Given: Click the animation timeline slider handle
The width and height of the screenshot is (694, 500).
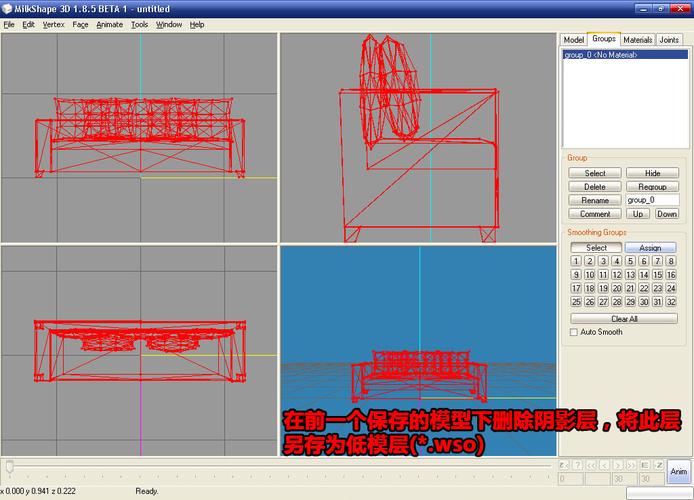Looking at the screenshot, I should click(x=10, y=465).
